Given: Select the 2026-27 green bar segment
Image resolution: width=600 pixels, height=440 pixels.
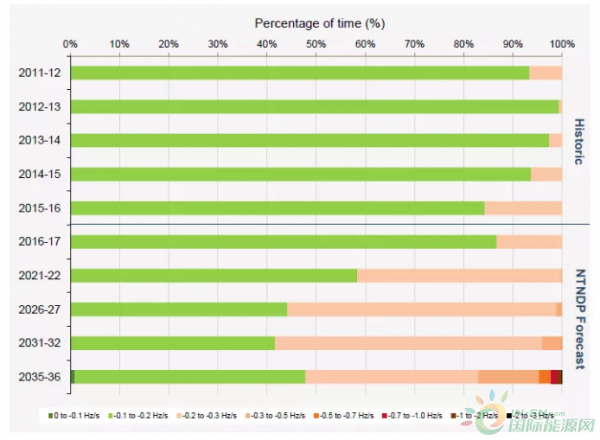Looking at the screenshot, I should pos(179,309).
